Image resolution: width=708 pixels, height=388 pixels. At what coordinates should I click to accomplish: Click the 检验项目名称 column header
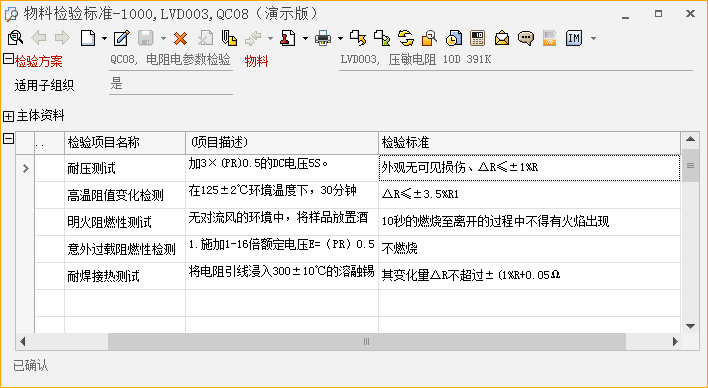tap(125, 143)
